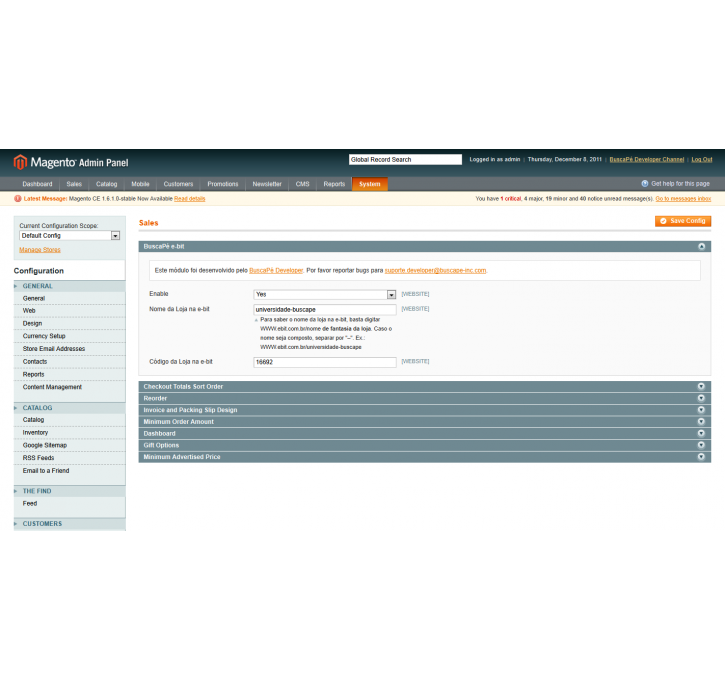Select RSS Feeds in sidebar

pos(38,458)
